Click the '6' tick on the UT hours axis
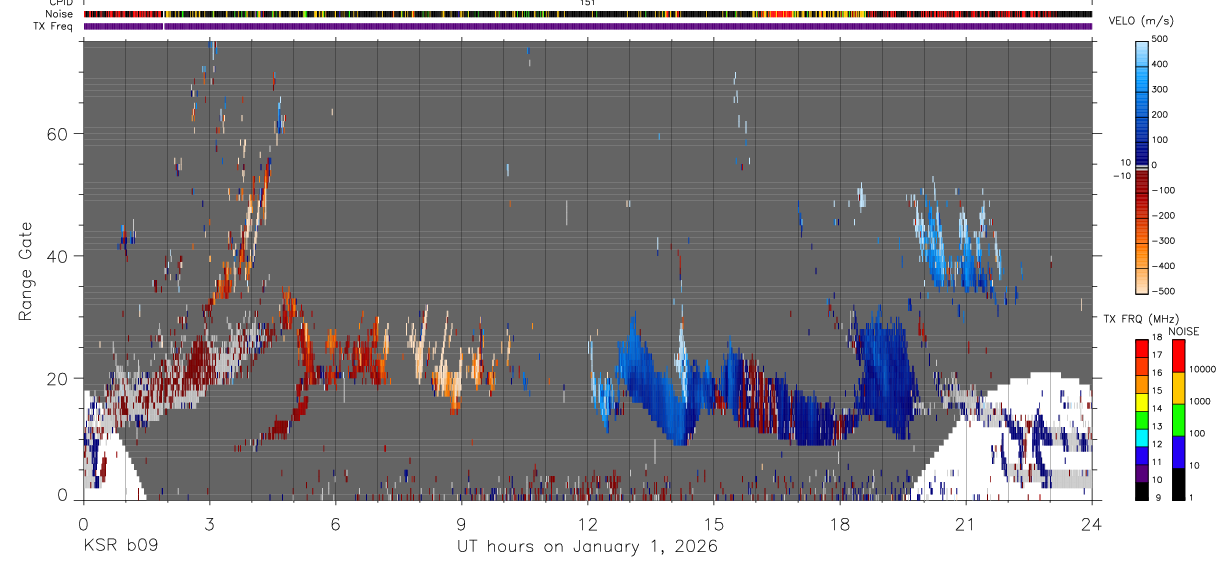Image resolution: width=1228 pixels, height=567 pixels. [x=335, y=523]
